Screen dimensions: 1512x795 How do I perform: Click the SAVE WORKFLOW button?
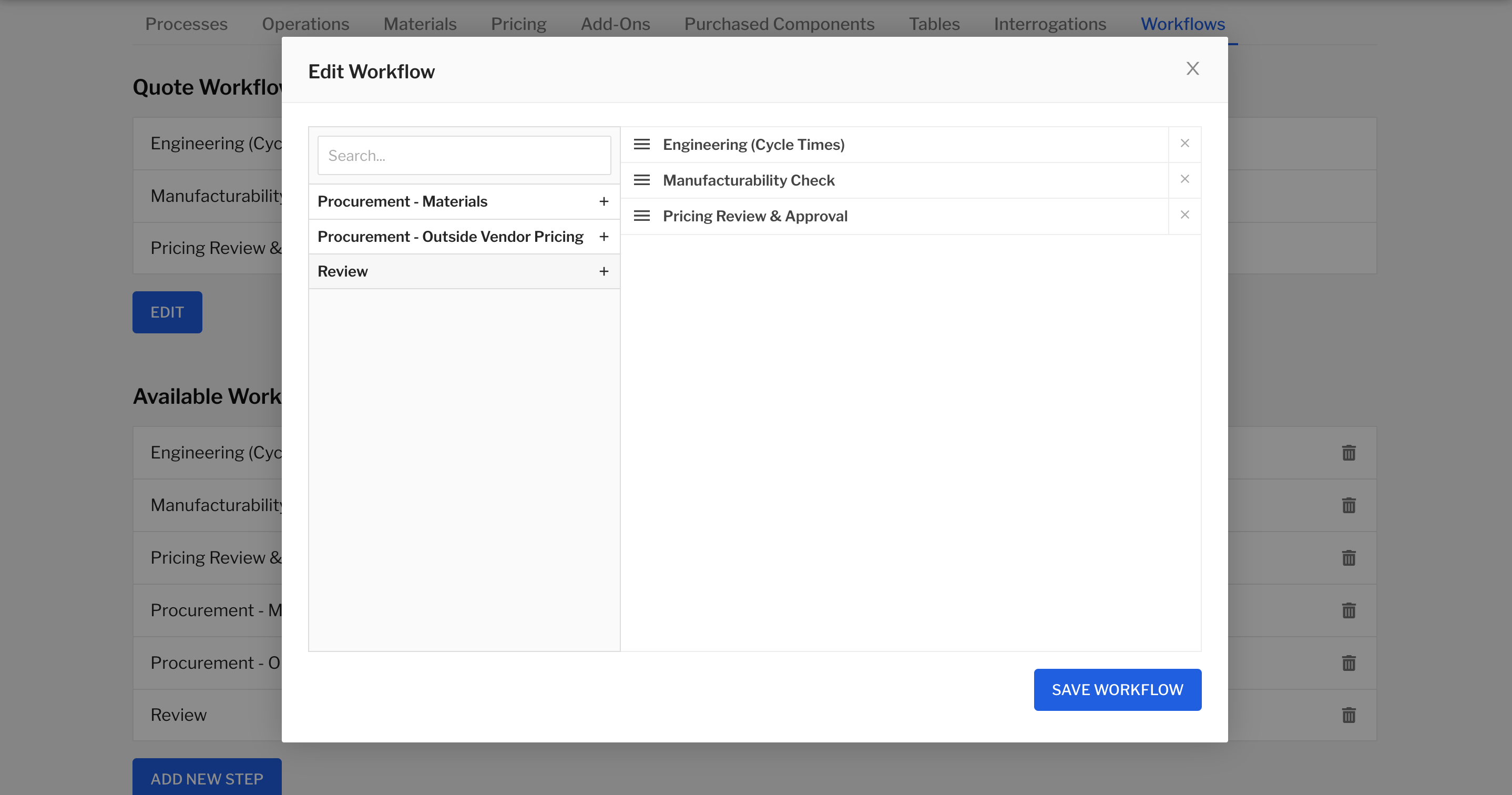coord(1117,689)
